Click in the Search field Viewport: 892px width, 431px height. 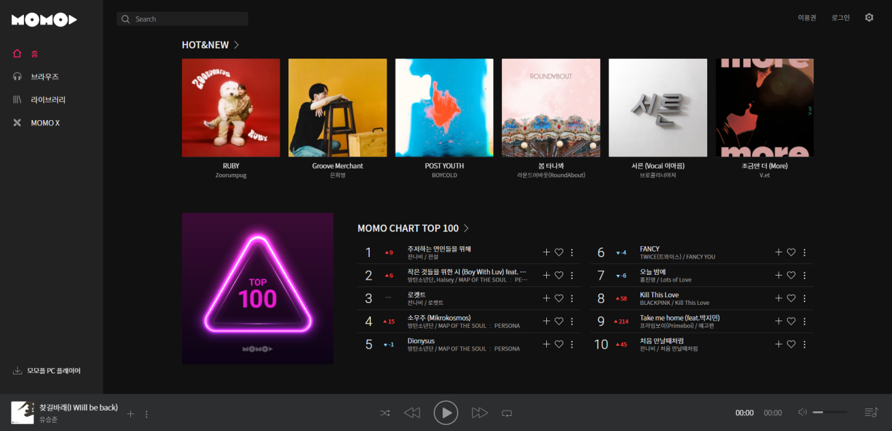pyautogui.click(x=182, y=19)
